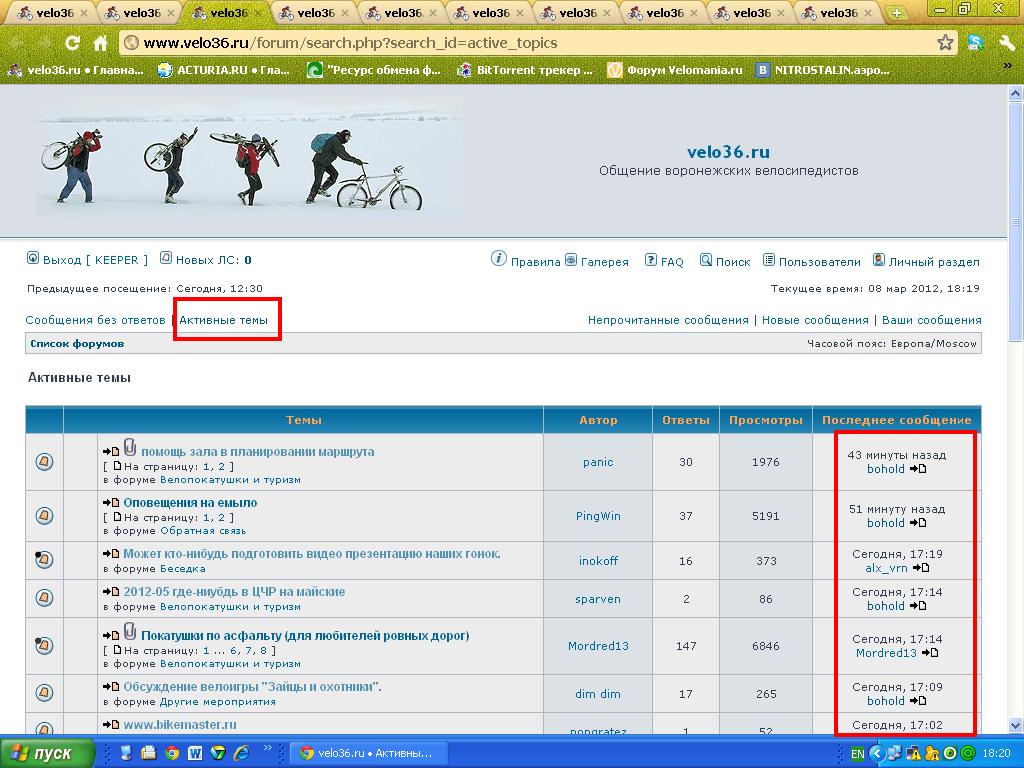The width and height of the screenshot is (1024, 768).
Task: Open topic Оповещения на емыло
Action: (190, 502)
